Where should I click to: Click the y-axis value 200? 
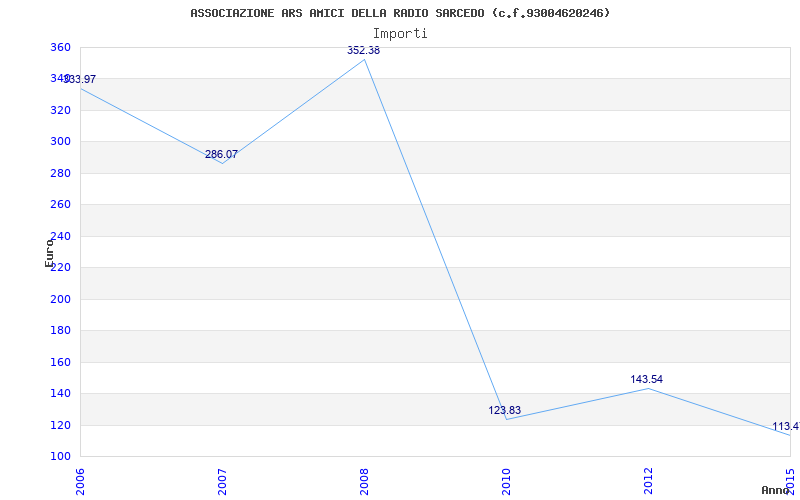click(60, 299)
